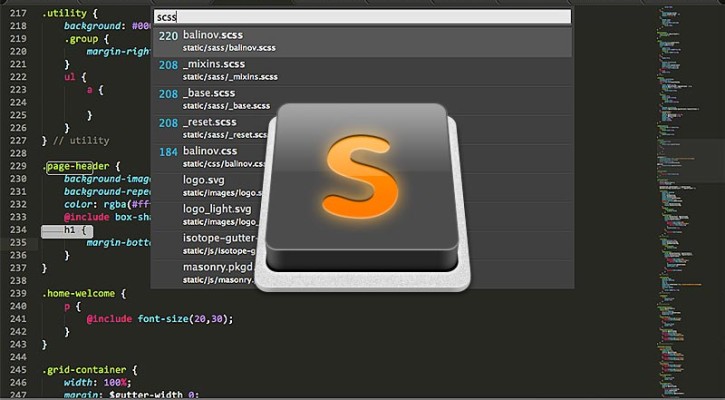Click the path 'static/sass/balinov.scss'
The image size is (725, 400).
pyautogui.click(x=229, y=48)
